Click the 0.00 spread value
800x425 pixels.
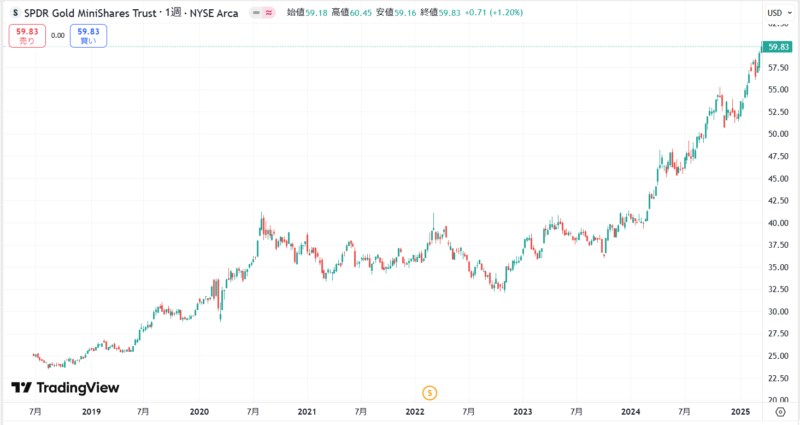coord(58,36)
